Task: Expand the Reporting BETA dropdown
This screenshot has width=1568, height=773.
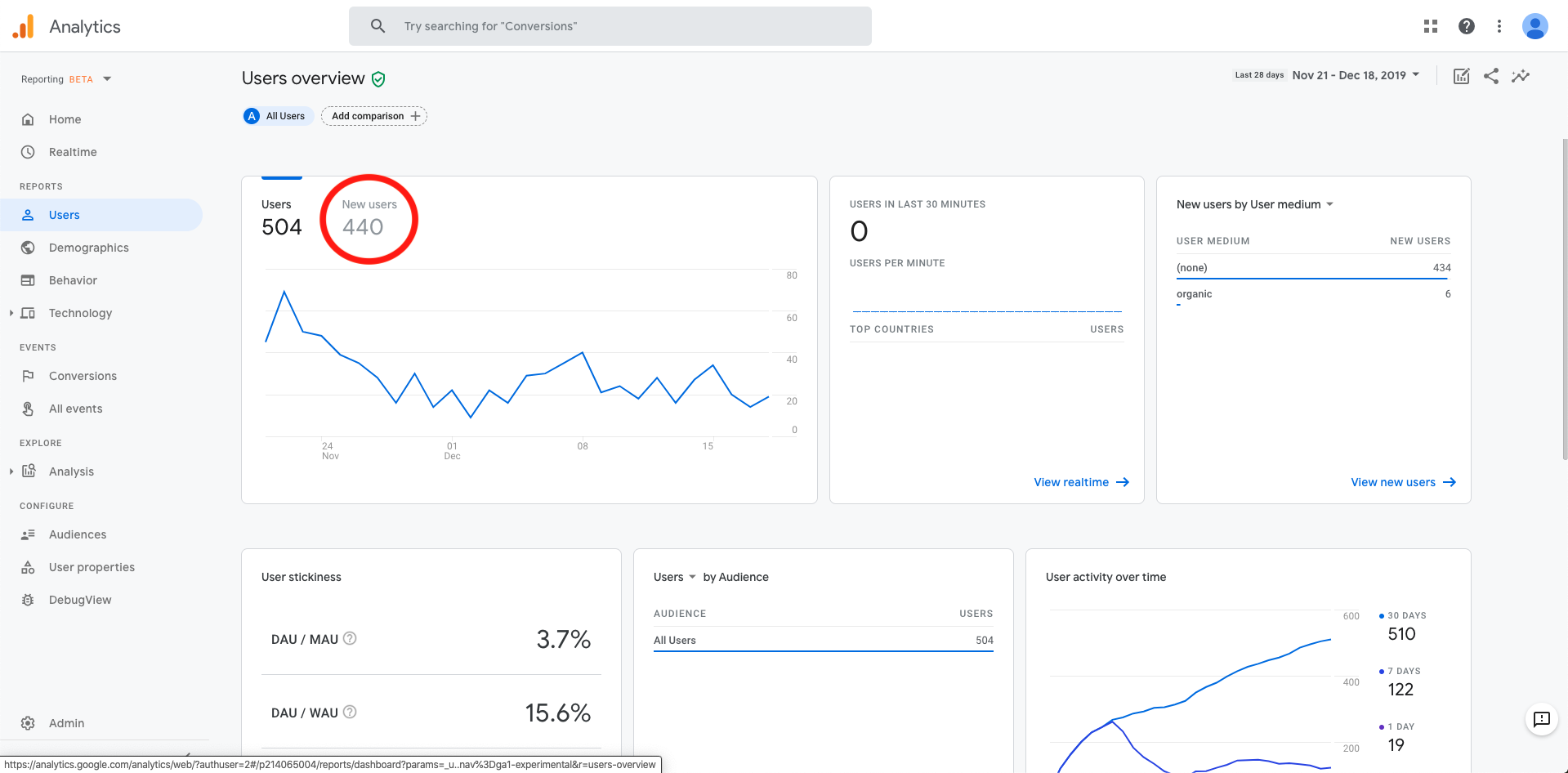Action: tap(66, 79)
